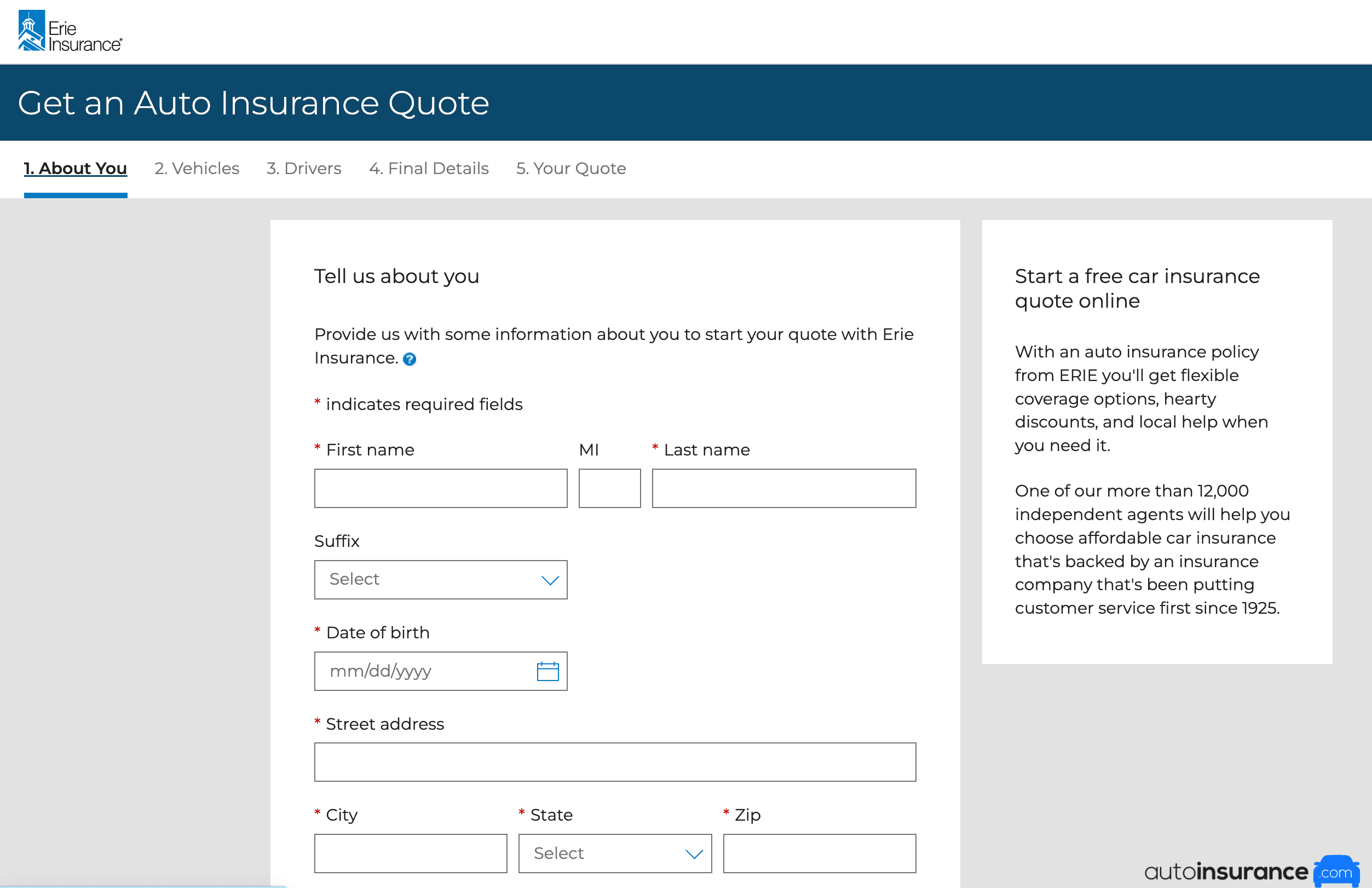Open the 3. Drivers step
The width and height of the screenshot is (1372, 888).
304,169
